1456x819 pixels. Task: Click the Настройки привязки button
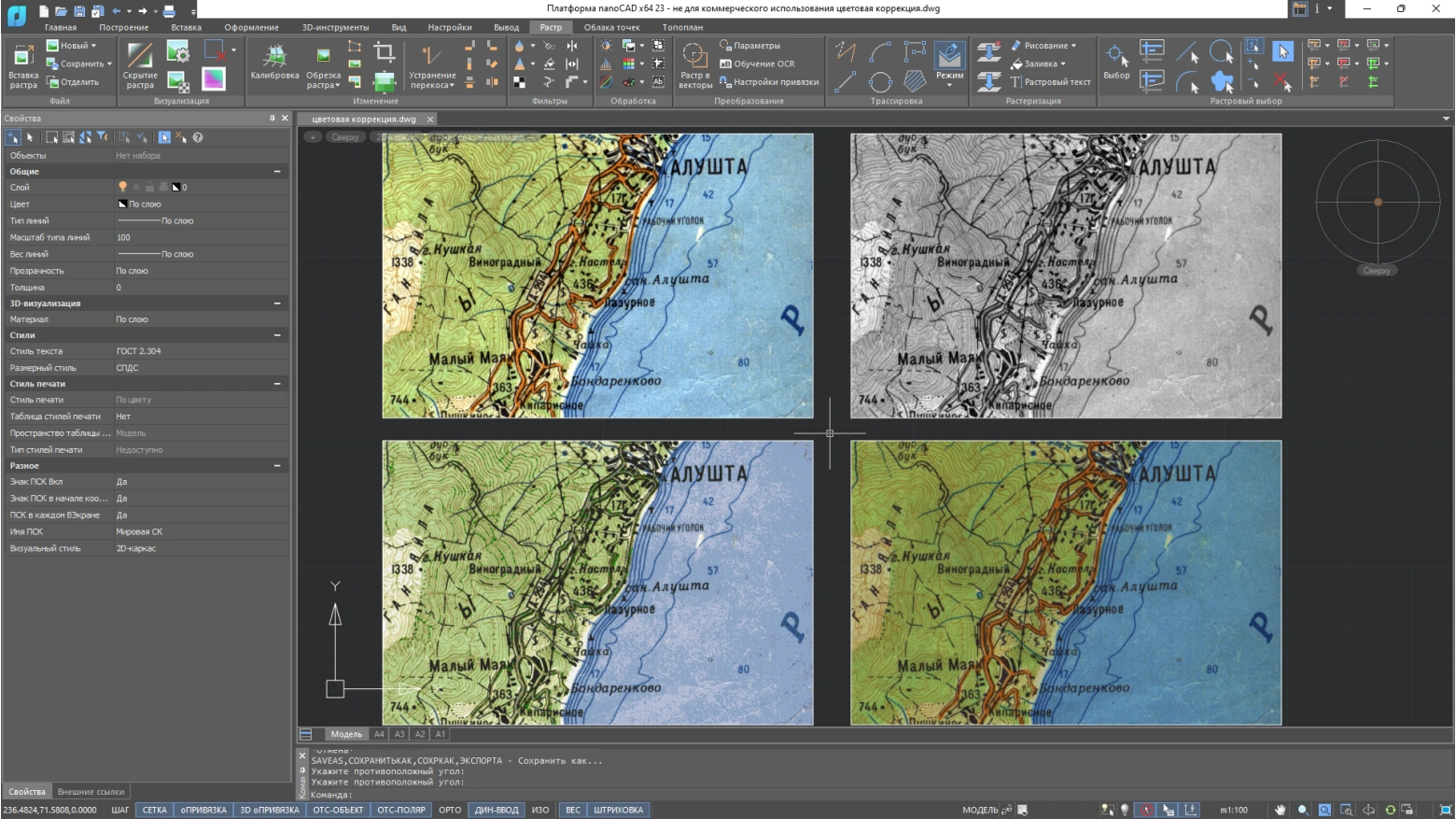tap(769, 82)
